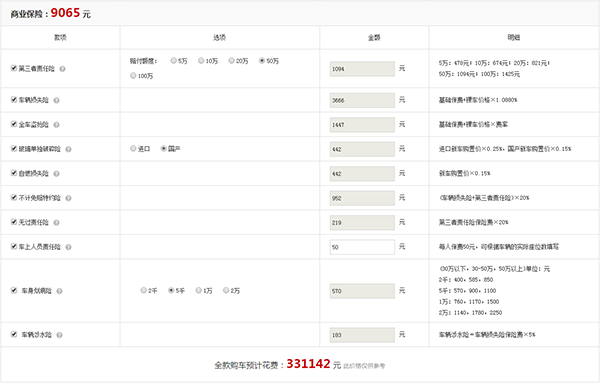Click the amount field in 玻璃单独破碎险 row
The image size is (600, 383).
point(362,149)
